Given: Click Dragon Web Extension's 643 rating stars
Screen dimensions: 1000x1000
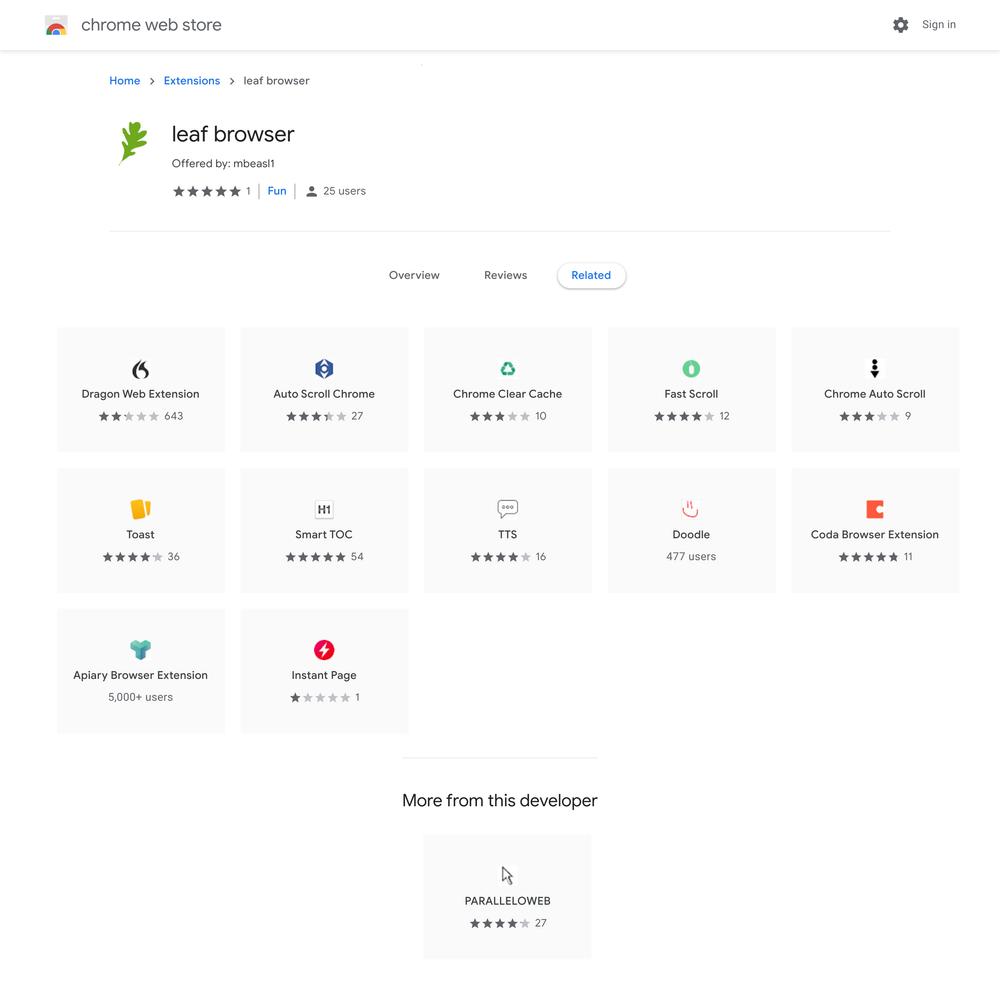Looking at the screenshot, I should tap(128, 416).
